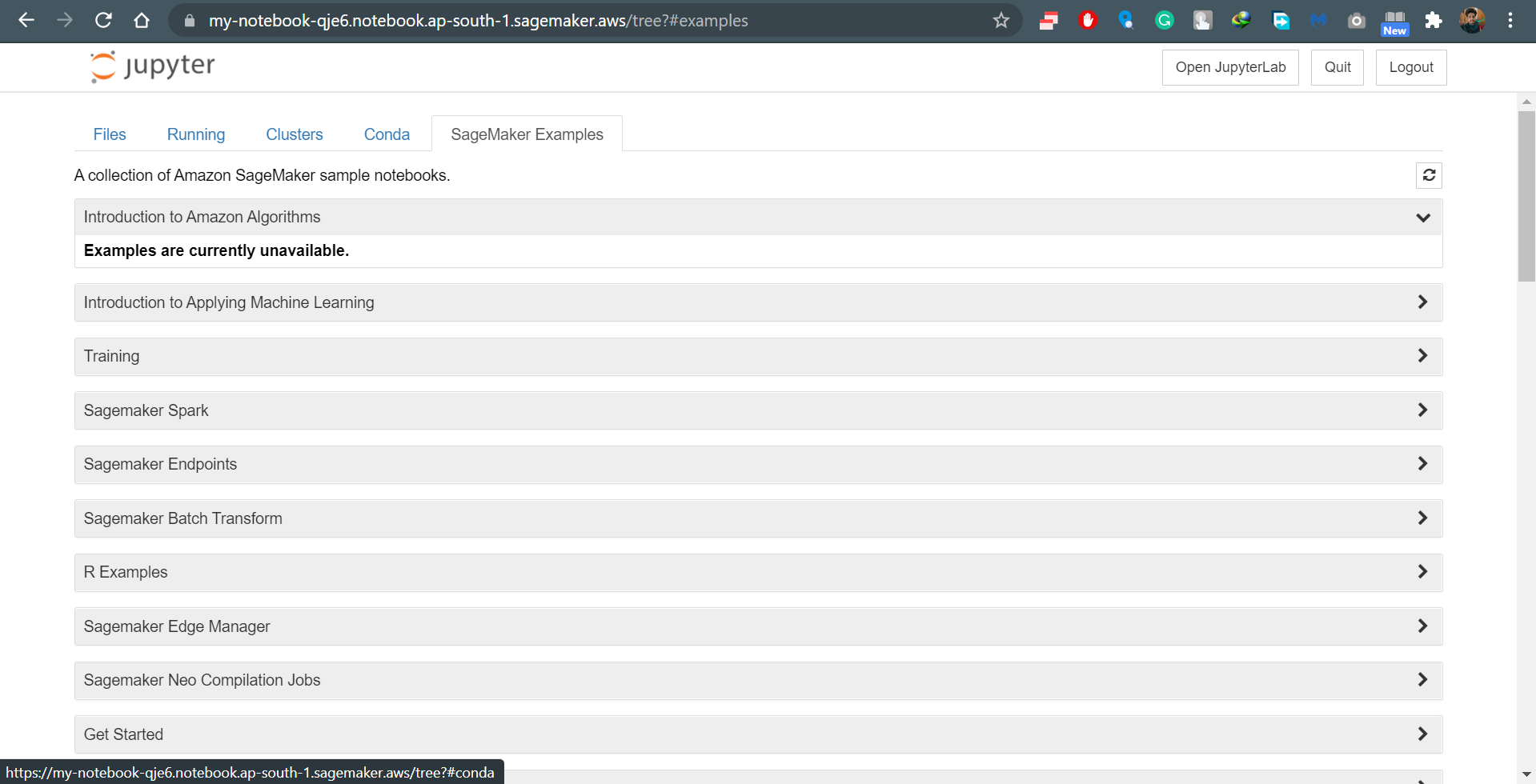Click the Open JupyterLab button

[x=1230, y=67]
